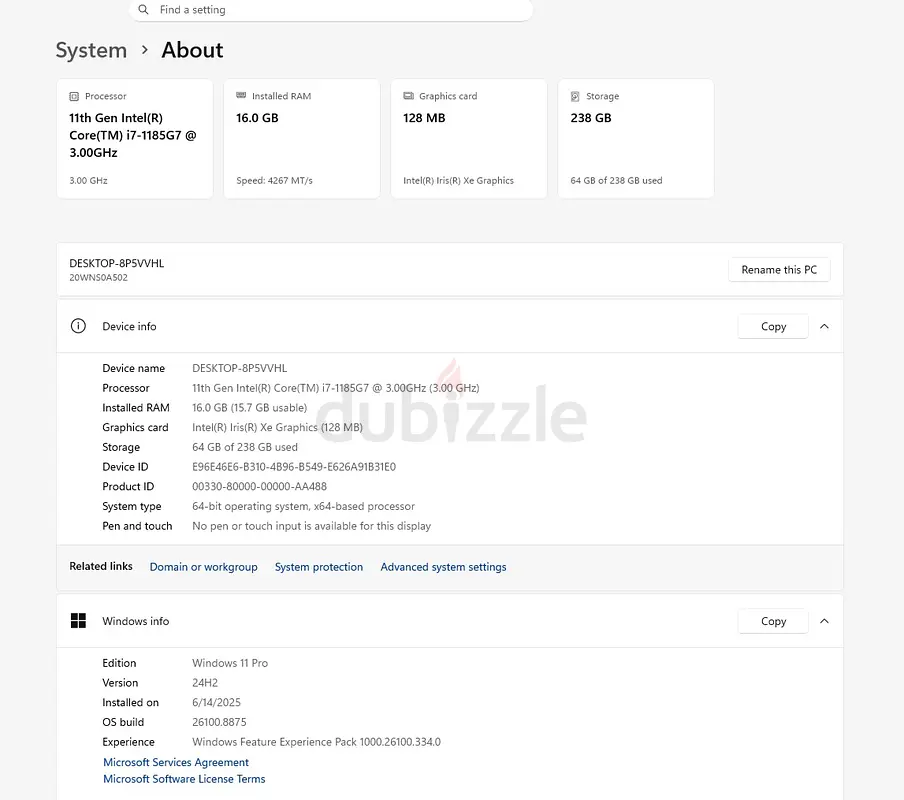Collapse the Windows info section chevron

click(824, 621)
